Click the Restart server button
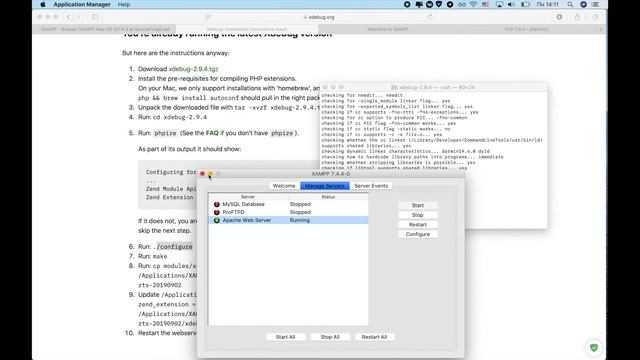The width and height of the screenshot is (640, 360). point(418,224)
